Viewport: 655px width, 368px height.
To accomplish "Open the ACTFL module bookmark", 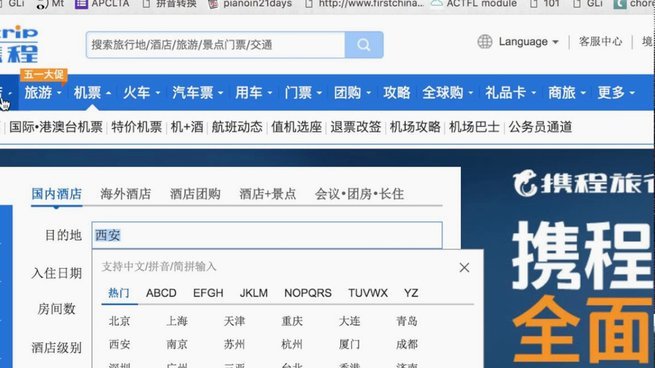I will [x=474, y=4].
